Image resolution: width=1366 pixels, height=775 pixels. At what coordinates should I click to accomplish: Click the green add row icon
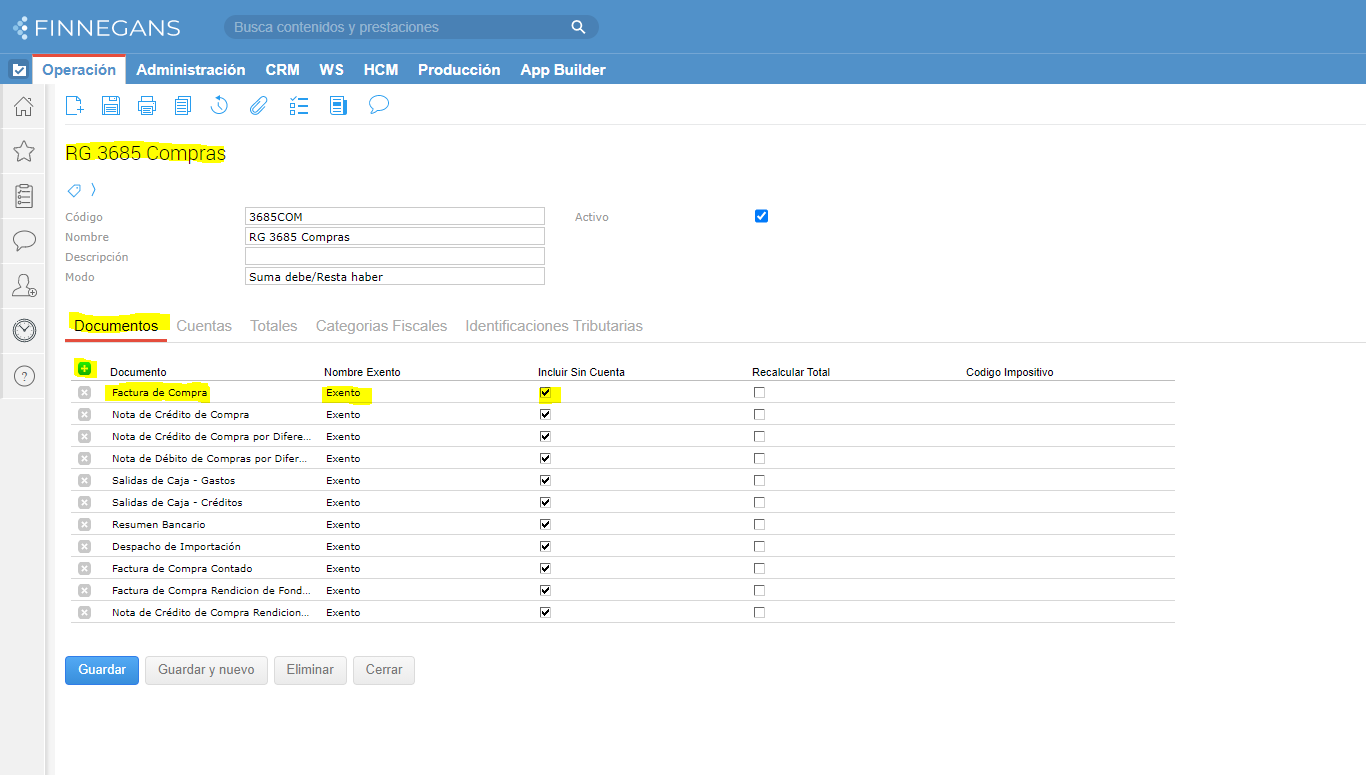(x=84, y=369)
